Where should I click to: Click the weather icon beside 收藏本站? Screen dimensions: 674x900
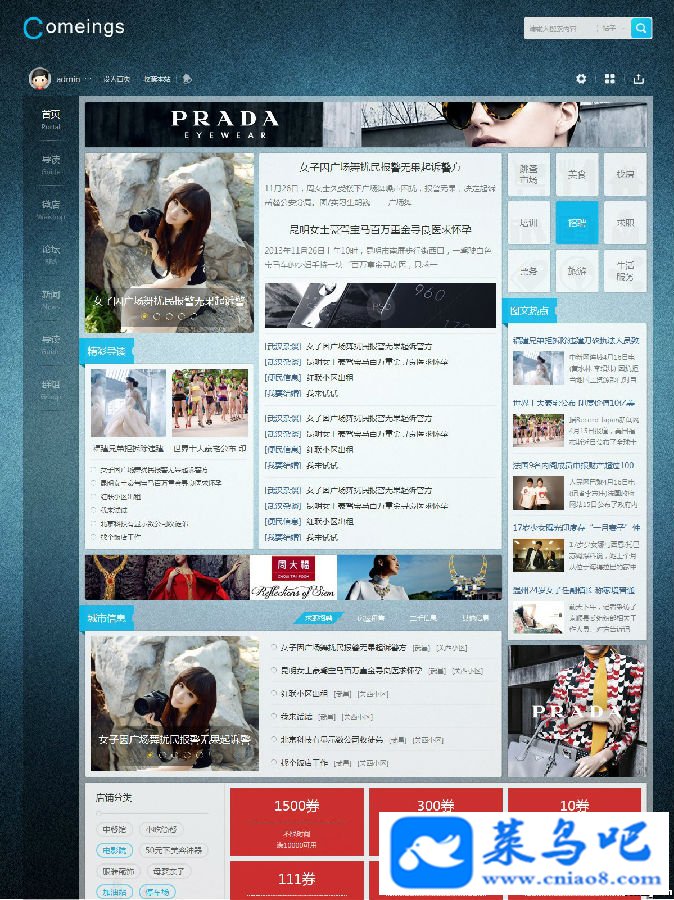187,79
